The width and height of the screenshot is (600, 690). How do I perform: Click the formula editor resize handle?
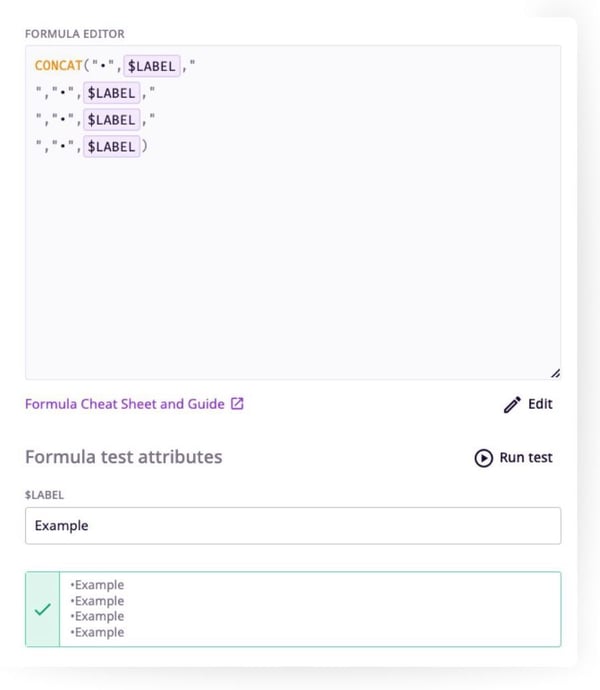[x=554, y=373]
